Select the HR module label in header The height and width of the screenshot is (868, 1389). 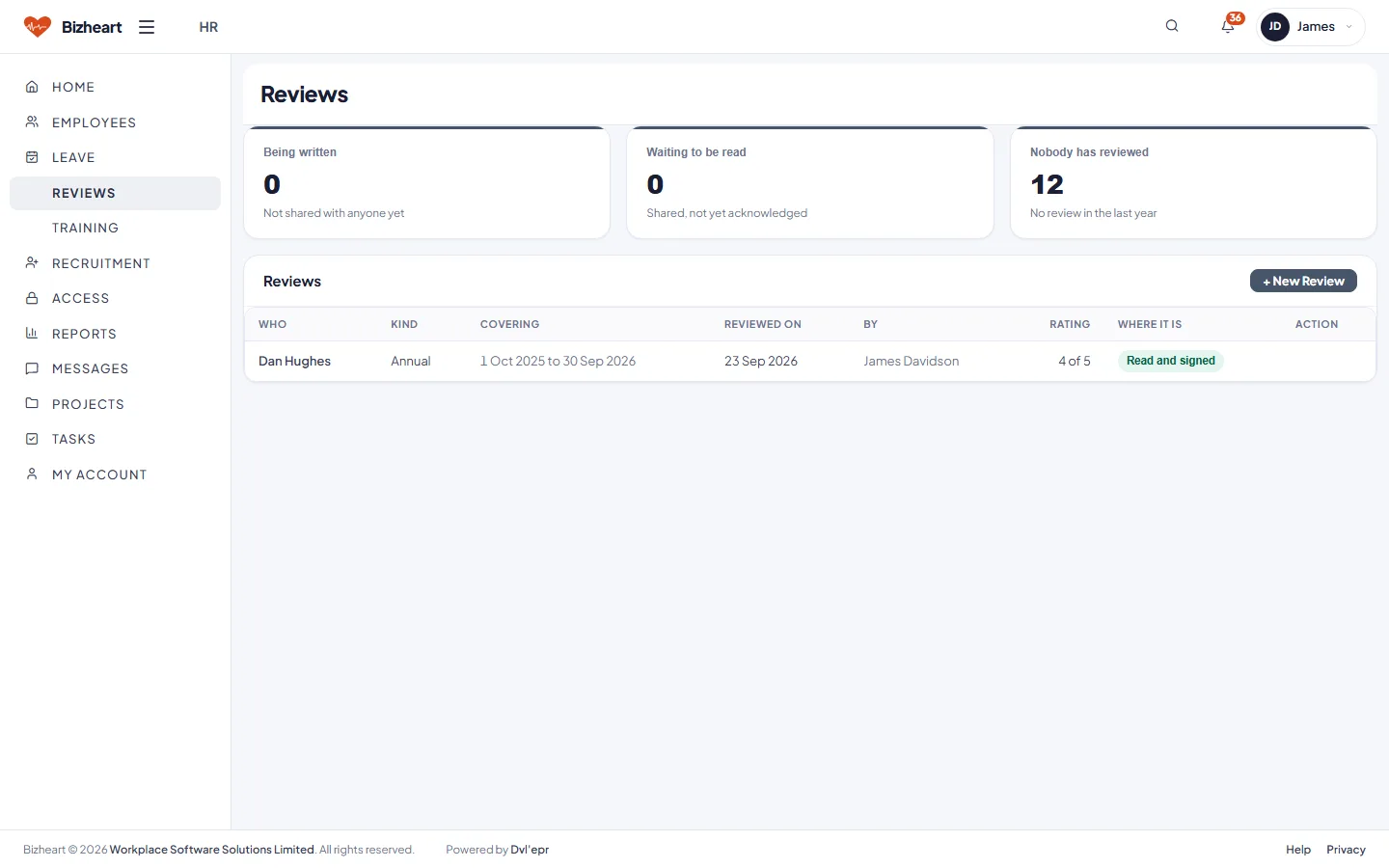pos(208,27)
